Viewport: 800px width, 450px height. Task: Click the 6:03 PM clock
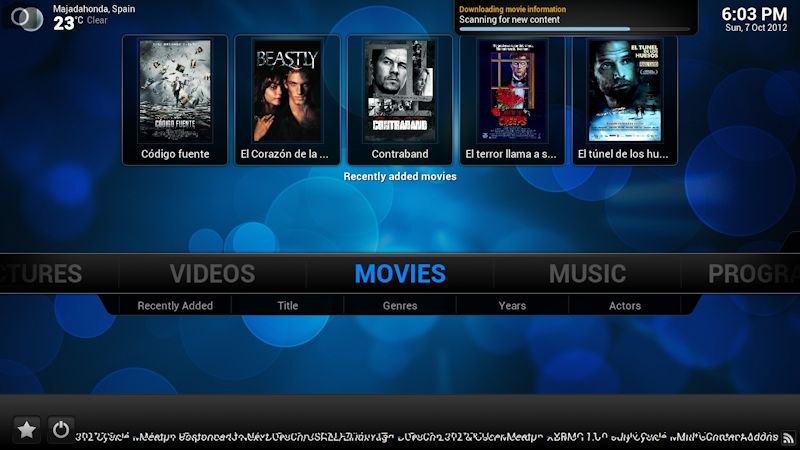click(x=754, y=14)
